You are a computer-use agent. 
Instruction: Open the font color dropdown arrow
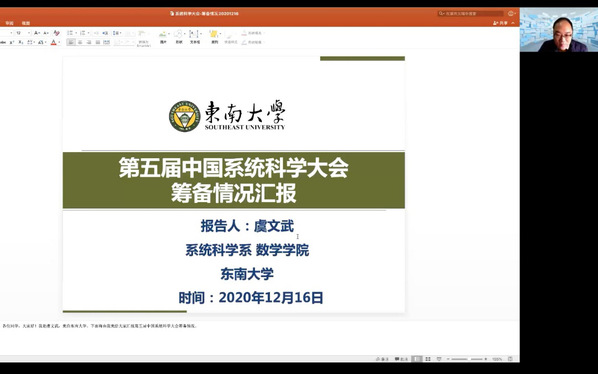59,42
